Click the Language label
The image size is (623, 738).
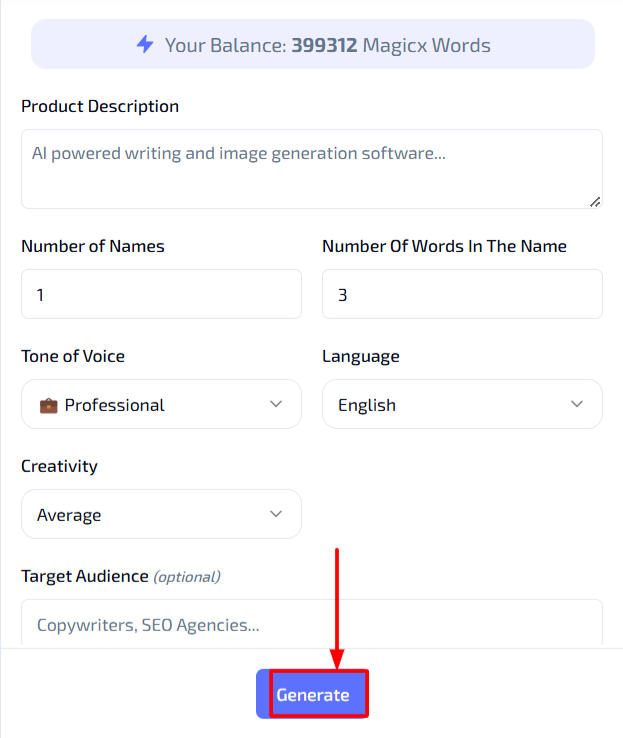(x=361, y=357)
